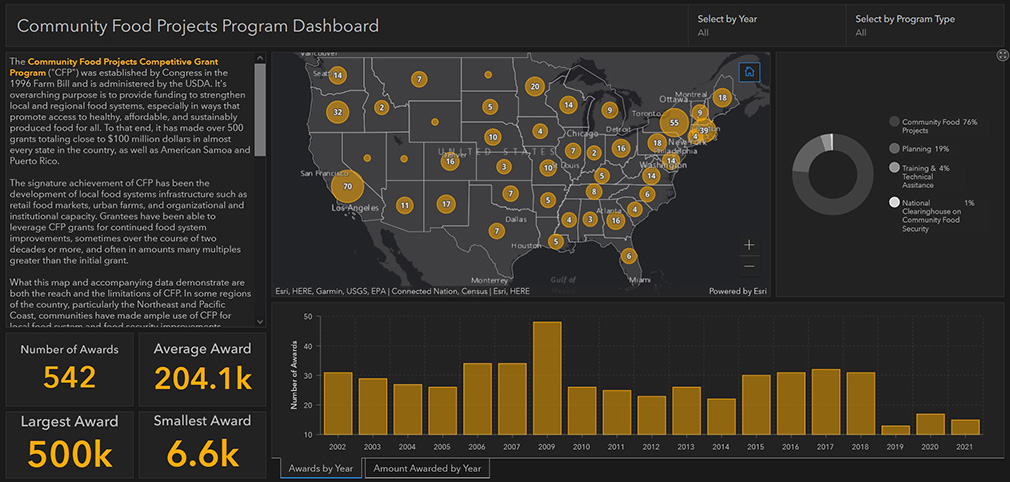Click the 2002 bar in the chart
This screenshot has width=1010, height=482.
338,403
